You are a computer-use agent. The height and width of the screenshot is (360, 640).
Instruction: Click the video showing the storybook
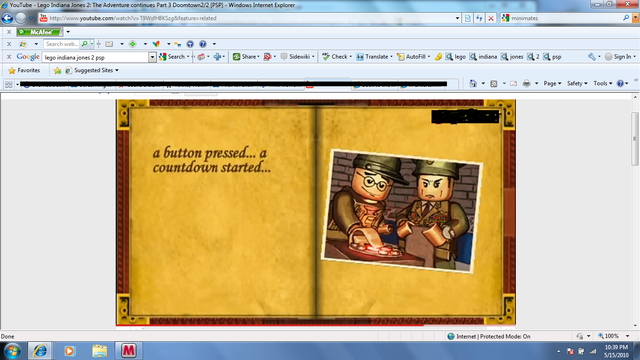coord(316,212)
